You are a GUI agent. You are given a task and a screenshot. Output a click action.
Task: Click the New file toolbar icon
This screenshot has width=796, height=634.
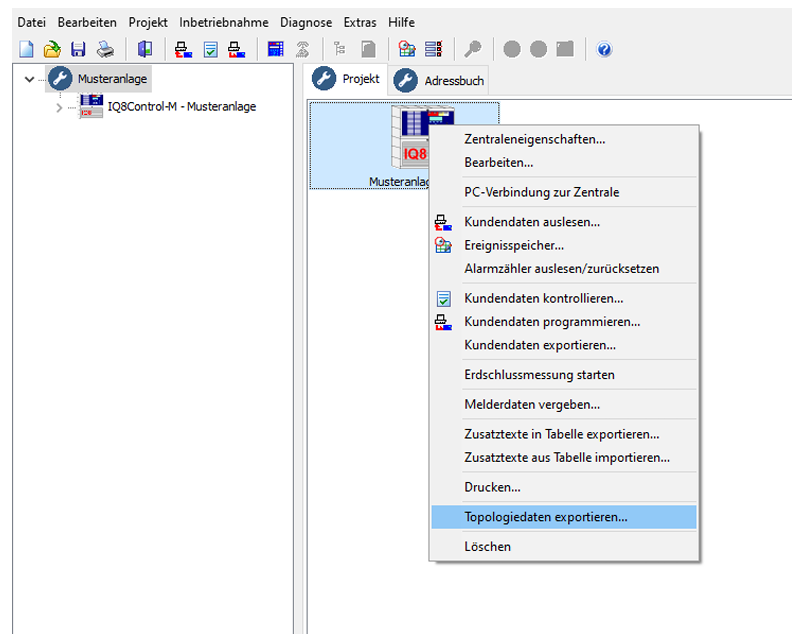26,49
